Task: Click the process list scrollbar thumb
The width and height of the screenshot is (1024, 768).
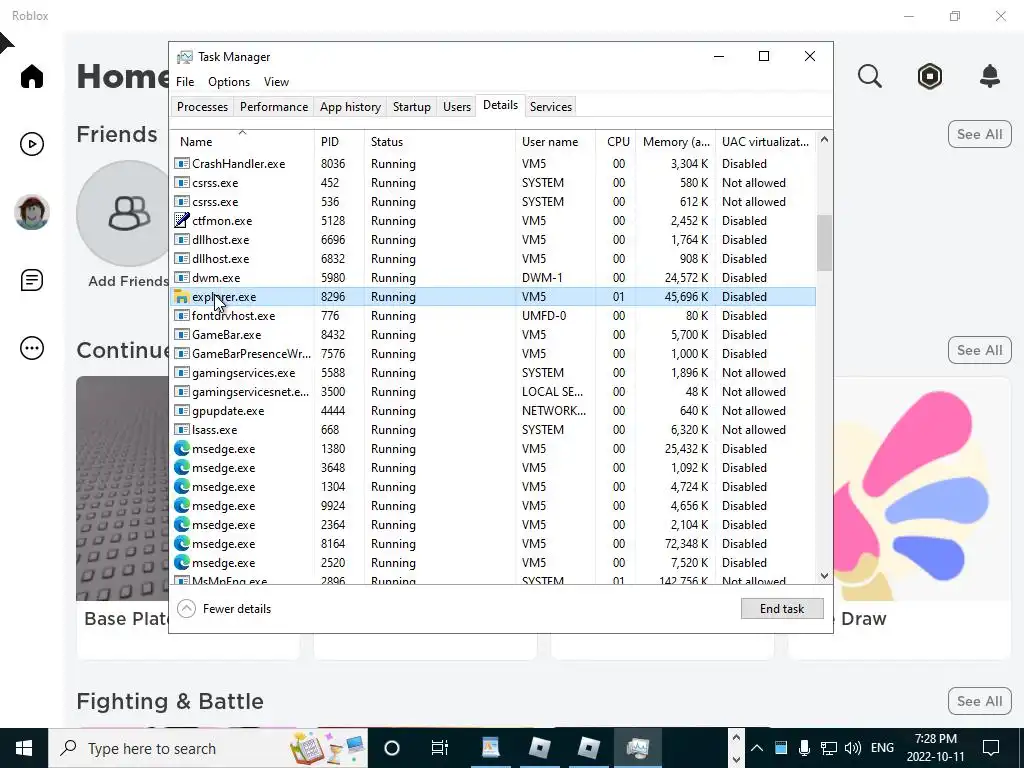Action: point(824,242)
